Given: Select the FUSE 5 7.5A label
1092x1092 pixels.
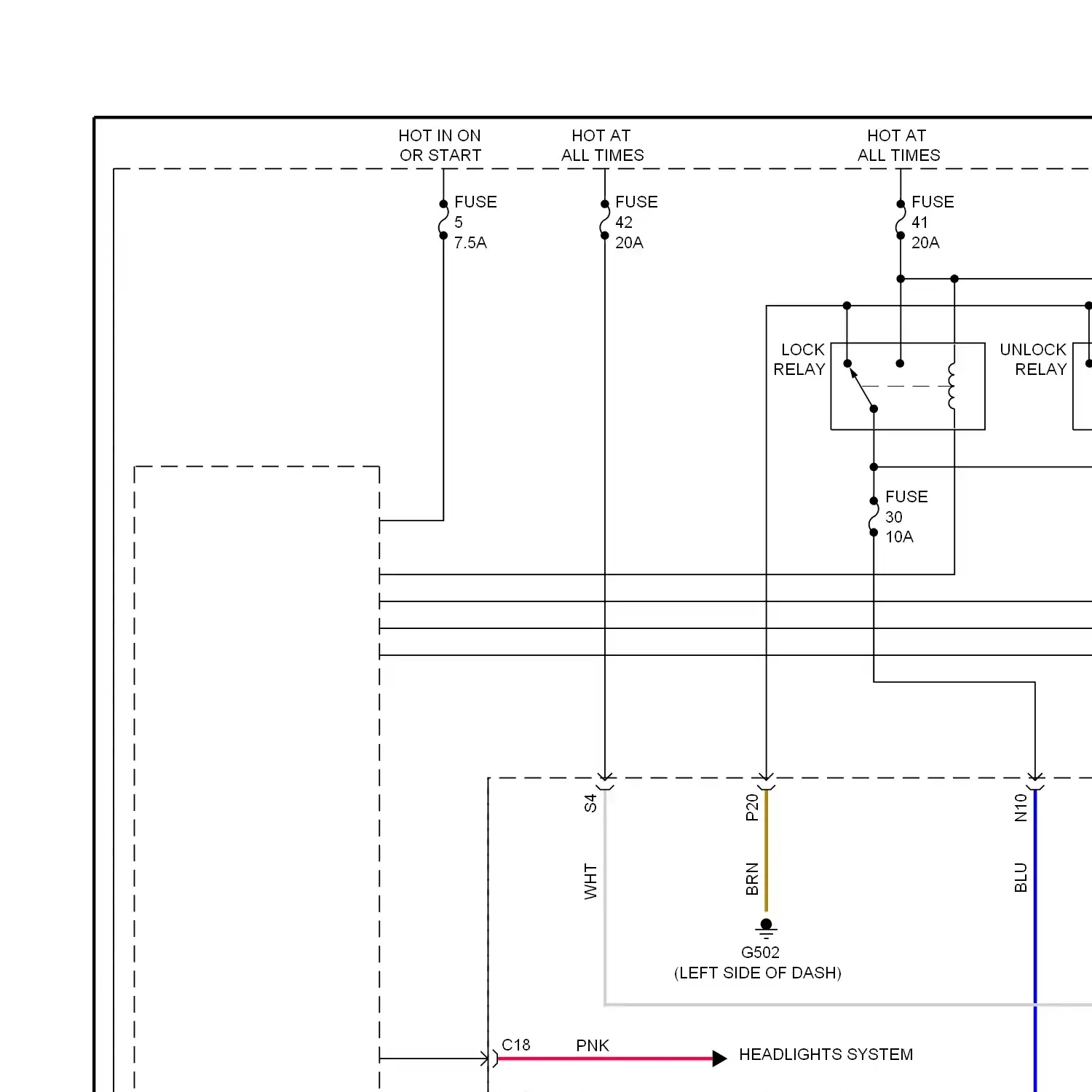Looking at the screenshot, I should coord(475,222).
